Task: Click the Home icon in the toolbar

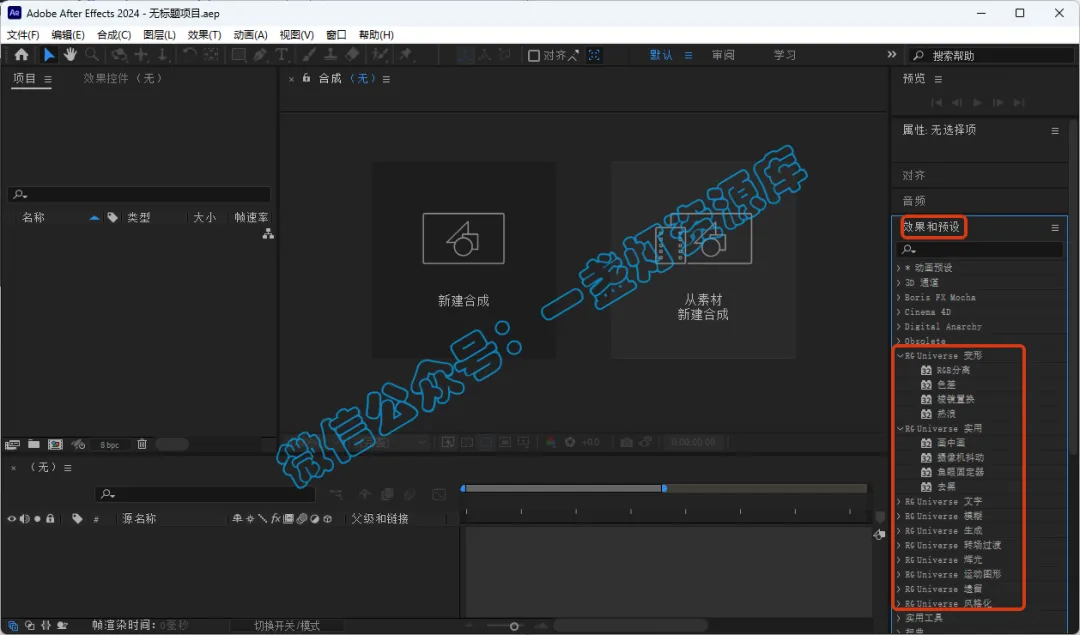Action: point(21,54)
